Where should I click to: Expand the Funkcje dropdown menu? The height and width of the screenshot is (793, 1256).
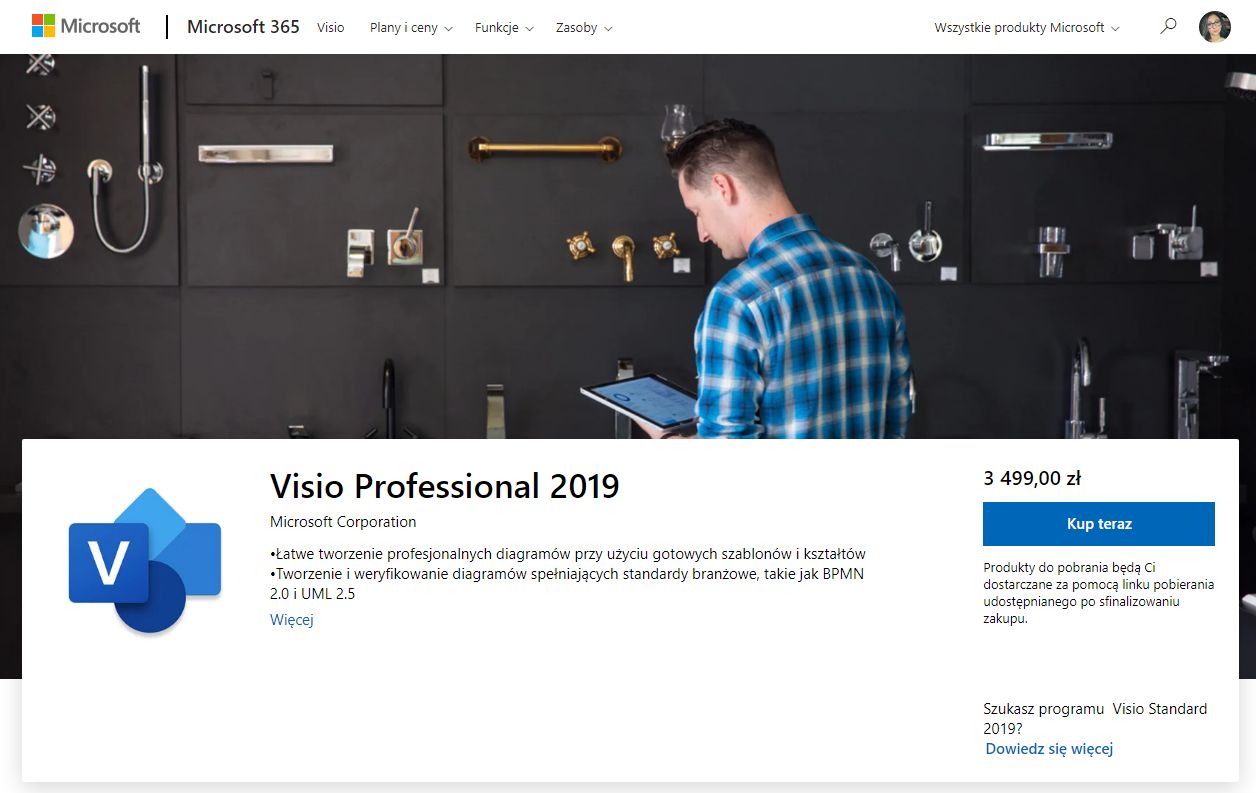[504, 28]
